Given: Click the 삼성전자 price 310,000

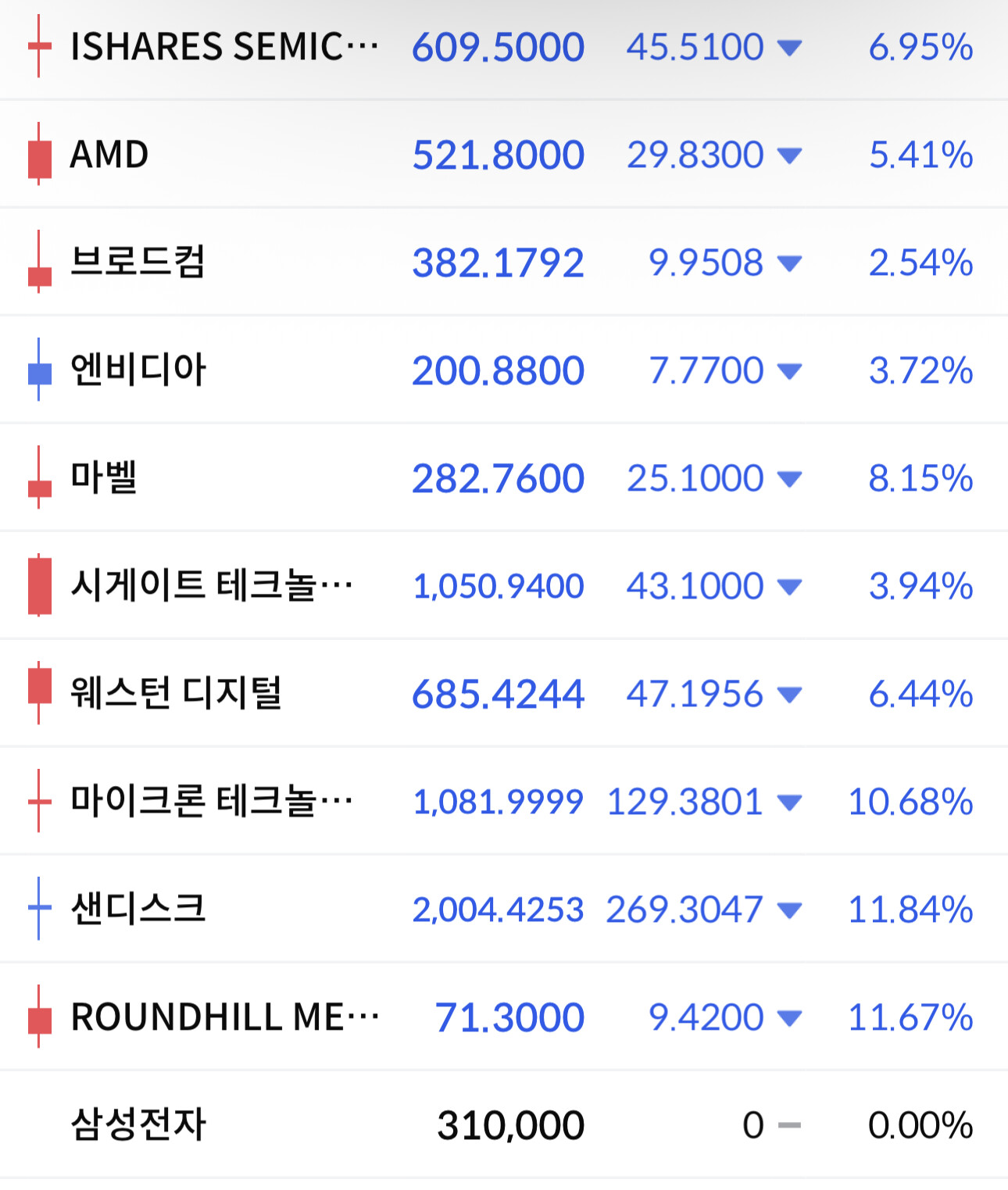Looking at the screenshot, I should coord(511,1126).
